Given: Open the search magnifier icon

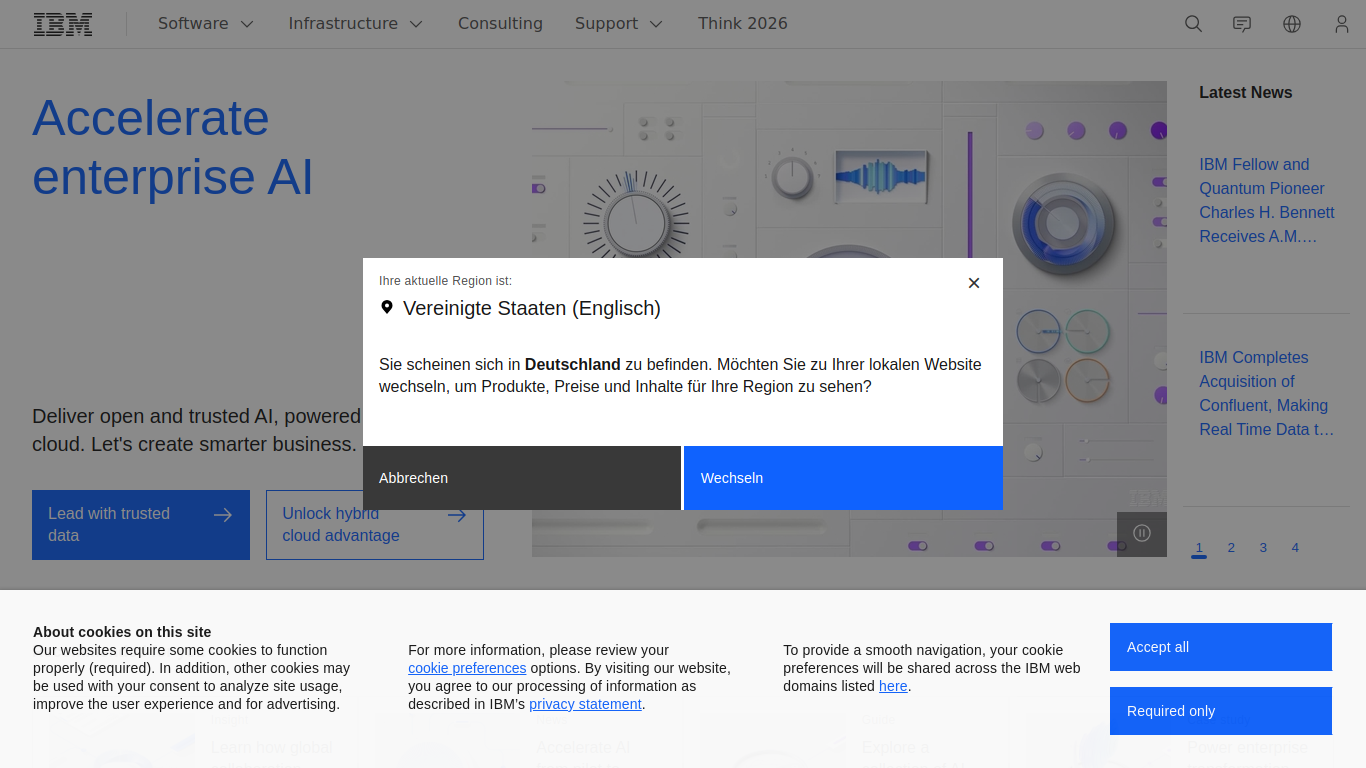Looking at the screenshot, I should tap(1193, 24).
